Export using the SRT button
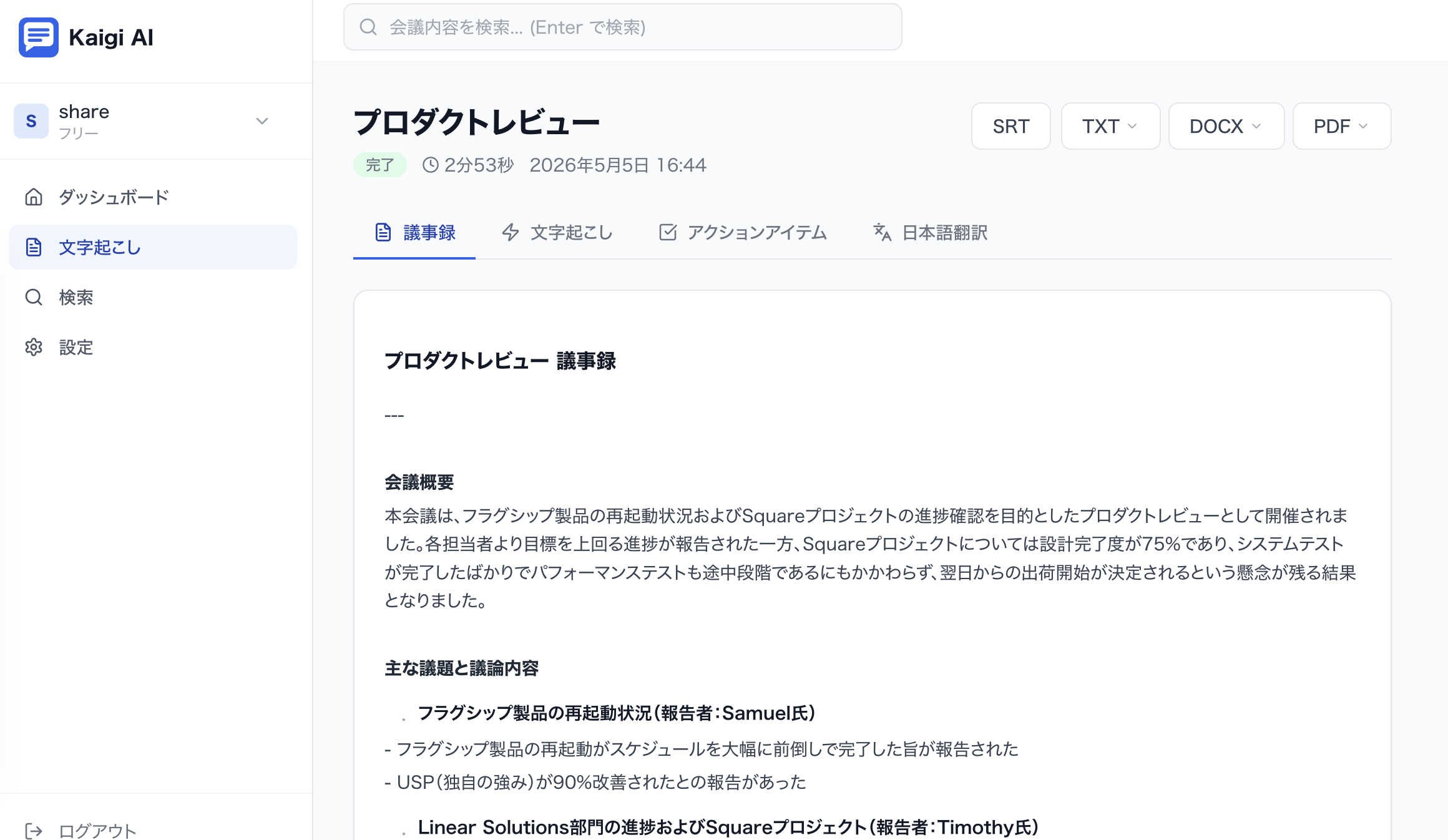This screenshot has width=1448, height=840. [x=1010, y=126]
